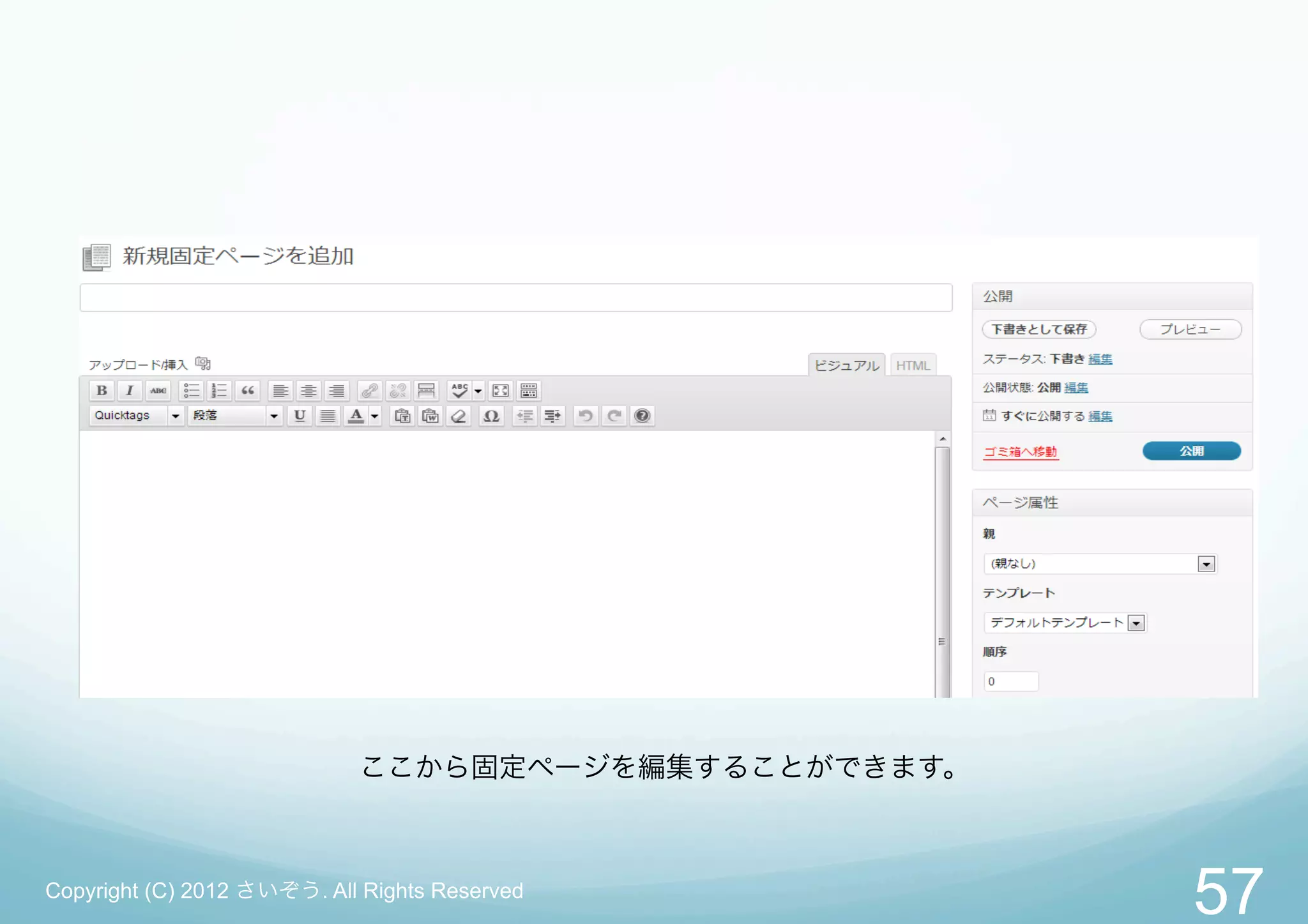Click 編集 link next to 公開状態
The height and width of the screenshot is (924, 1308).
pos(1076,388)
